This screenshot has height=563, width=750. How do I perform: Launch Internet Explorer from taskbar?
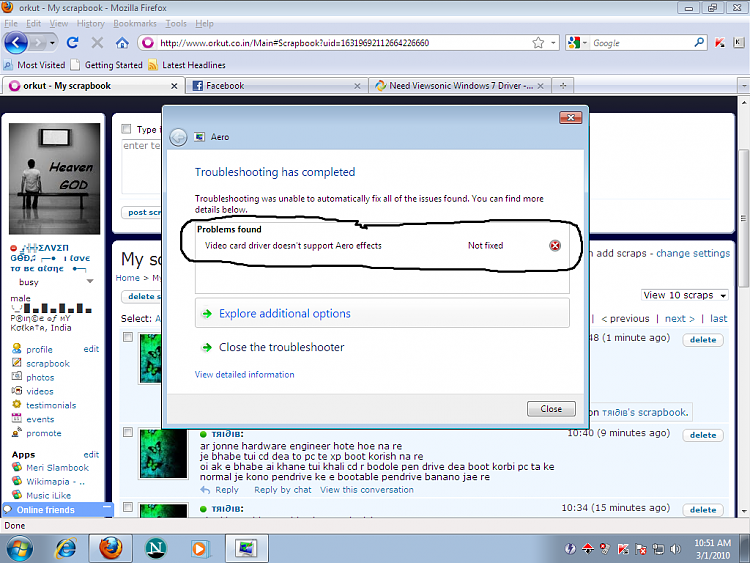66,549
